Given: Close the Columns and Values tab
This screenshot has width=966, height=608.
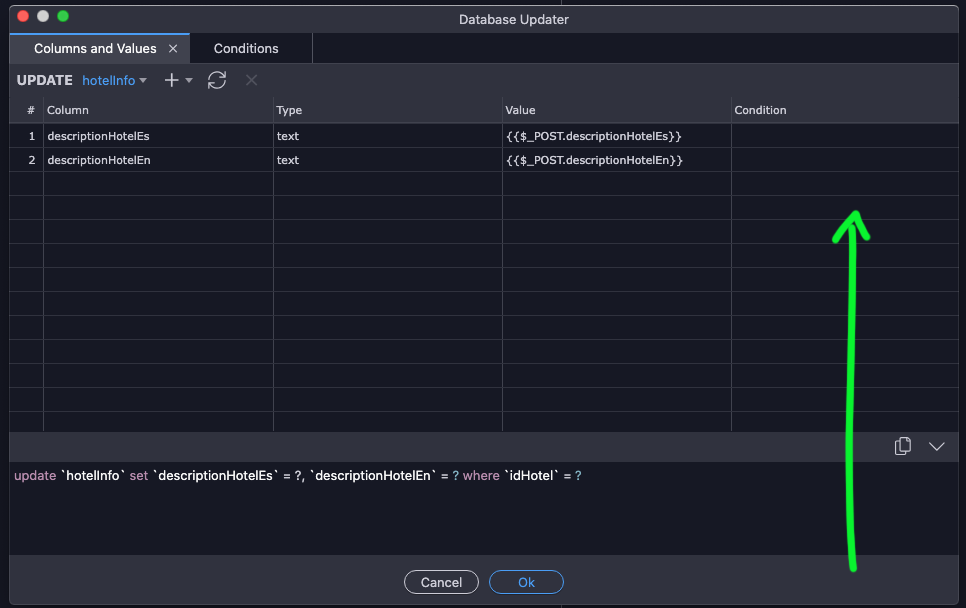Looking at the screenshot, I should (173, 49).
